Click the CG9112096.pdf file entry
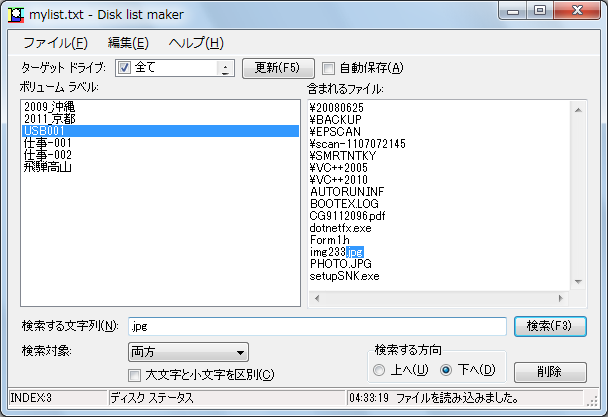 click(x=347, y=216)
